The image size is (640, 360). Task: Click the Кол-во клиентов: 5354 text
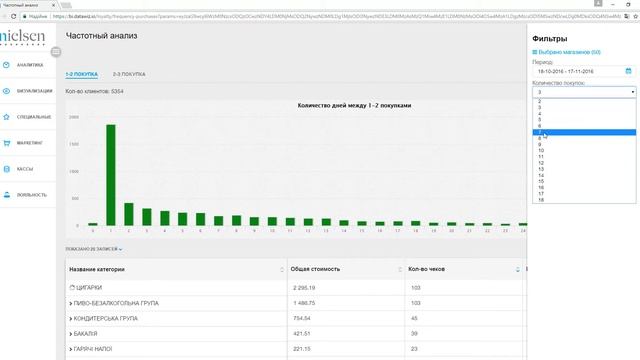(x=94, y=91)
